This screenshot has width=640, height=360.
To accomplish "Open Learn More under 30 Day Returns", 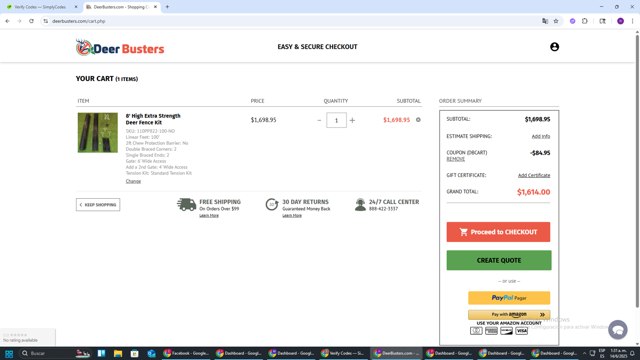I will point(292,216).
